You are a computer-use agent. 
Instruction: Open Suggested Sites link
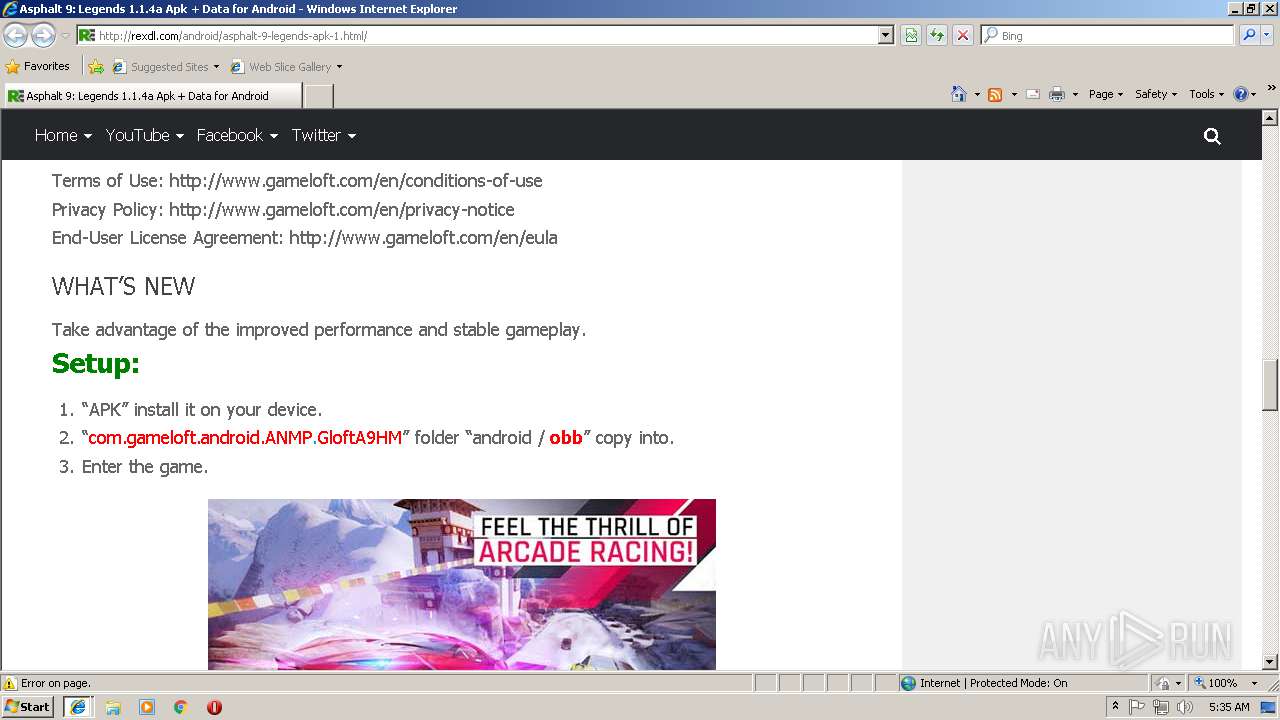[165, 67]
